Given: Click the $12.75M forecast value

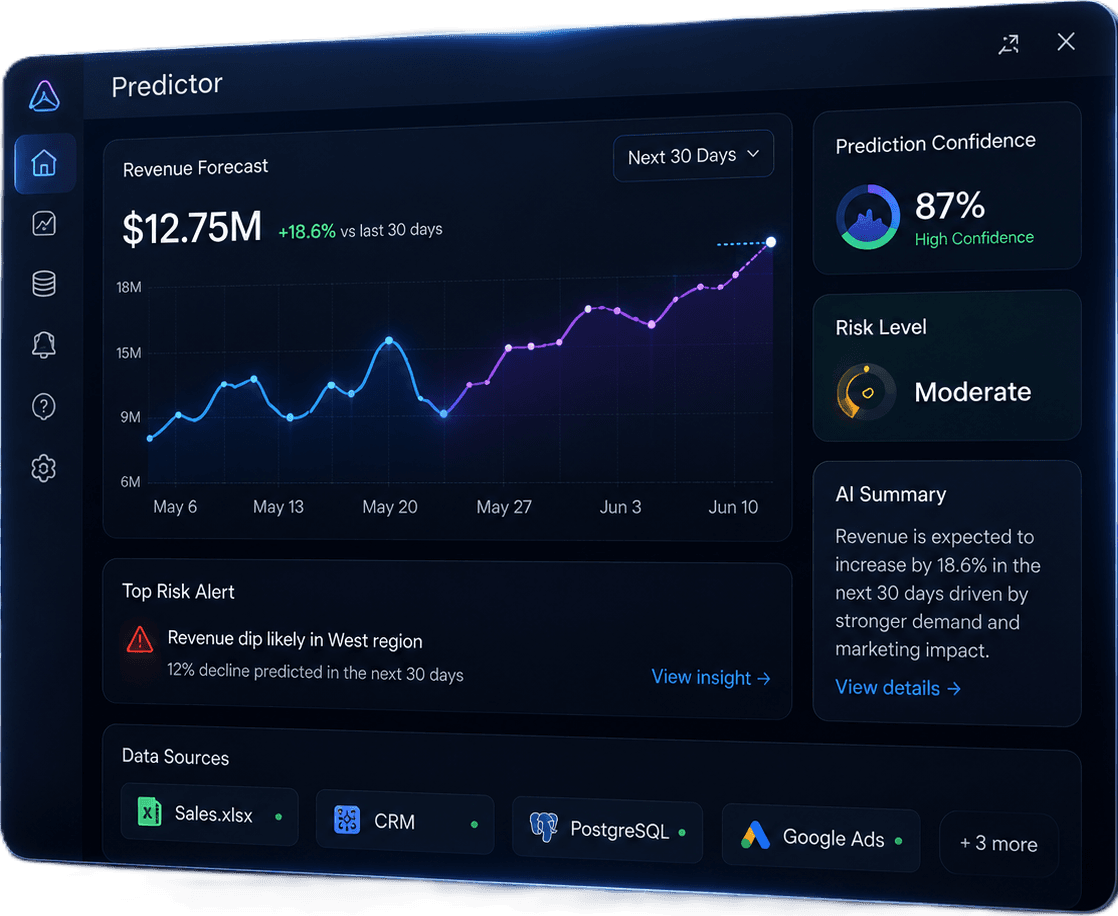Looking at the screenshot, I should click(x=192, y=228).
